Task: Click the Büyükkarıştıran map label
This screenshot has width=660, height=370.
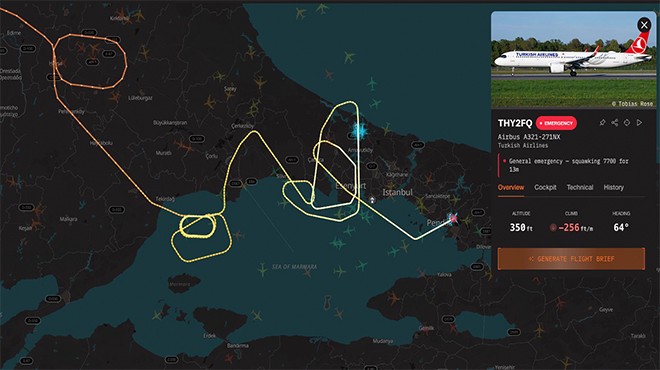Action: coord(170,123)
